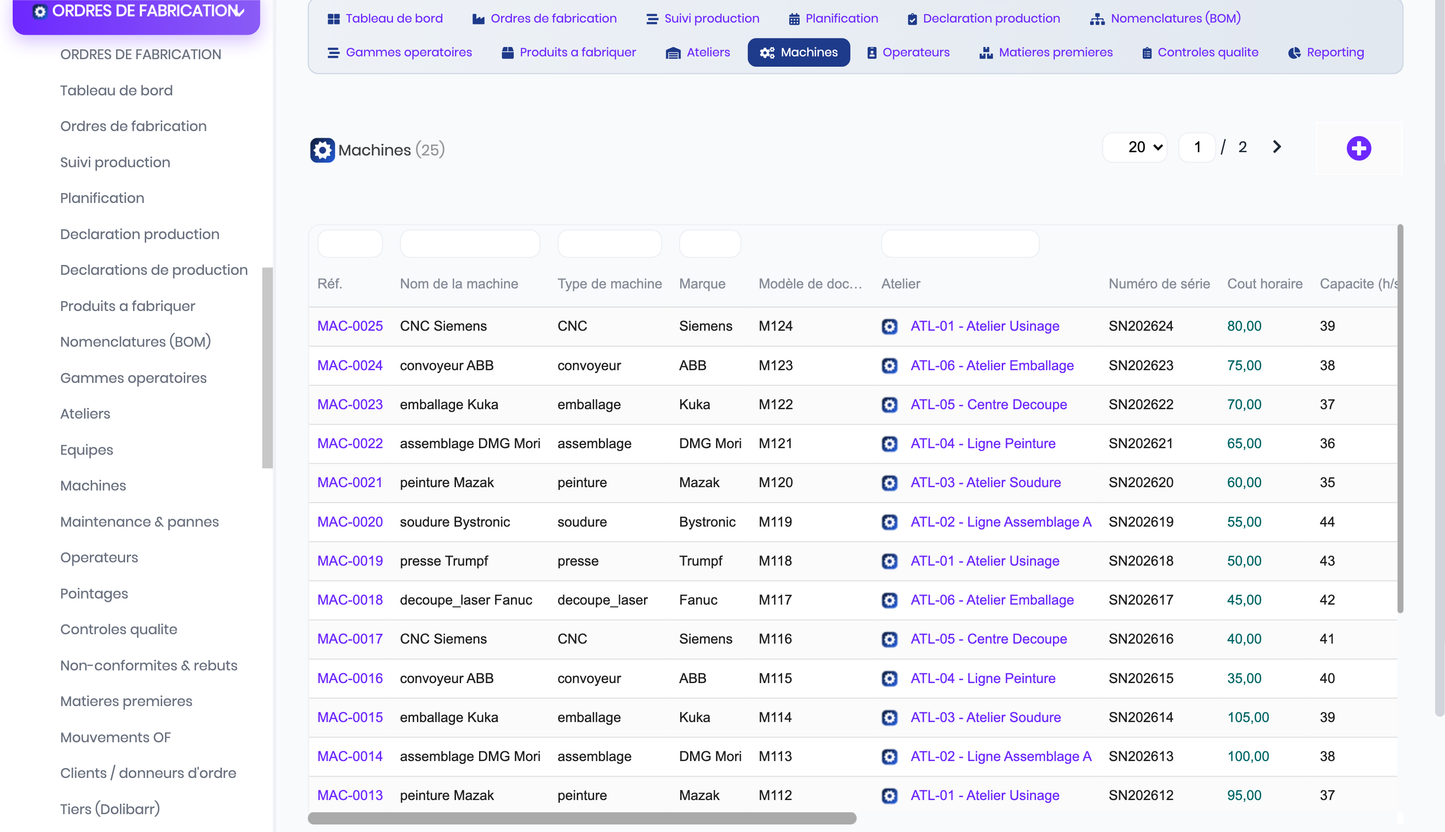This screenshot has height=832, width=1445.
Task: Select Equipes in the sidebar
Action: (86, 450)
